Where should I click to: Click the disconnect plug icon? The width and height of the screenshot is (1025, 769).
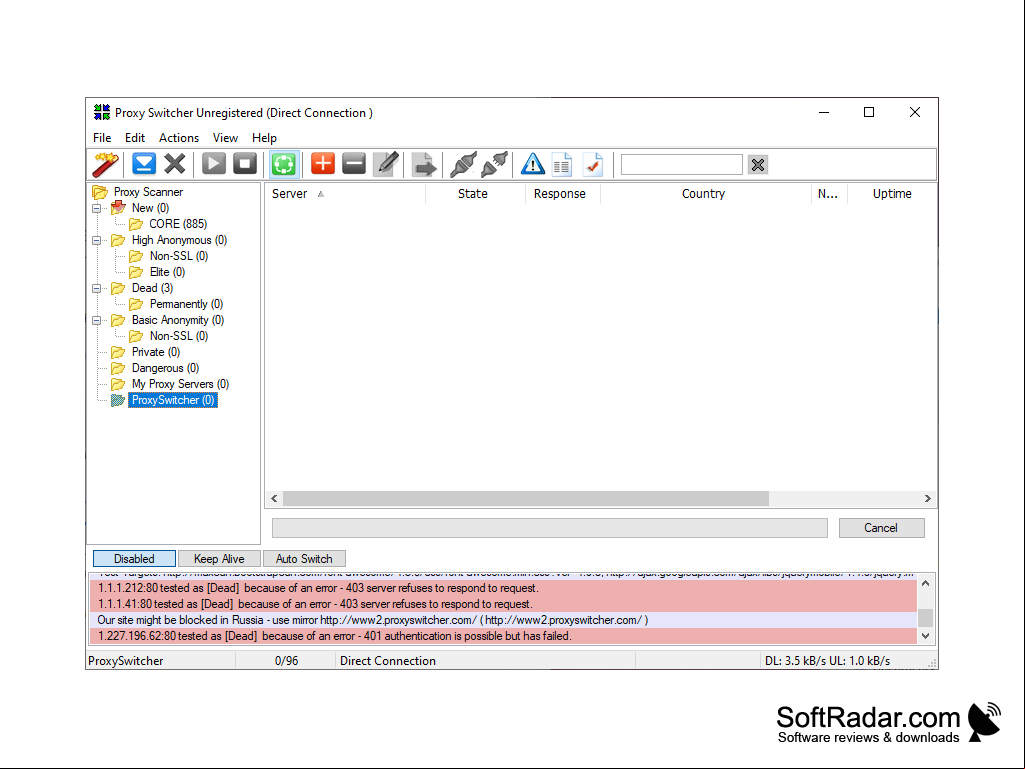(x=494, y=165)
